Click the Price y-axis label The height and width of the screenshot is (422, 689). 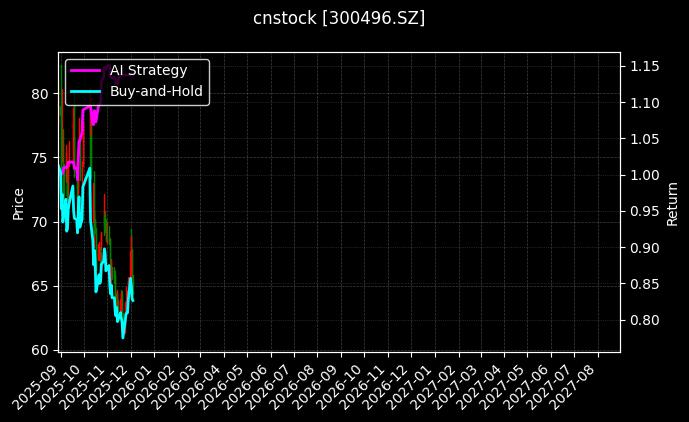click(x=17, y=203)
